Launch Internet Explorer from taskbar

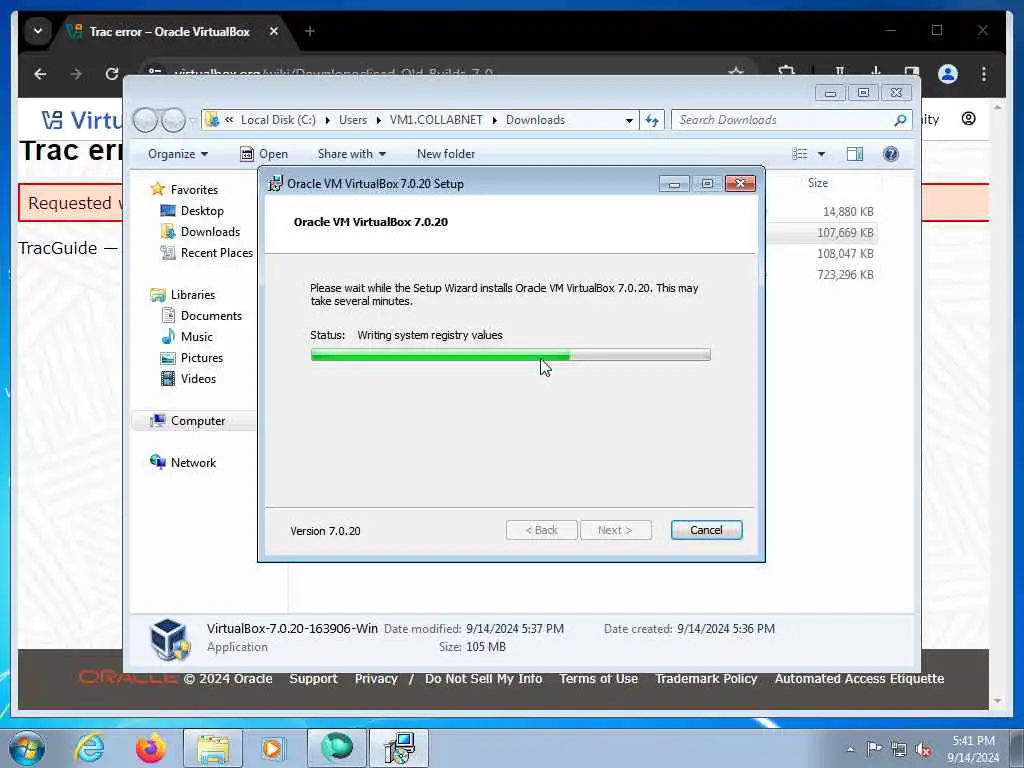[89, 748]
